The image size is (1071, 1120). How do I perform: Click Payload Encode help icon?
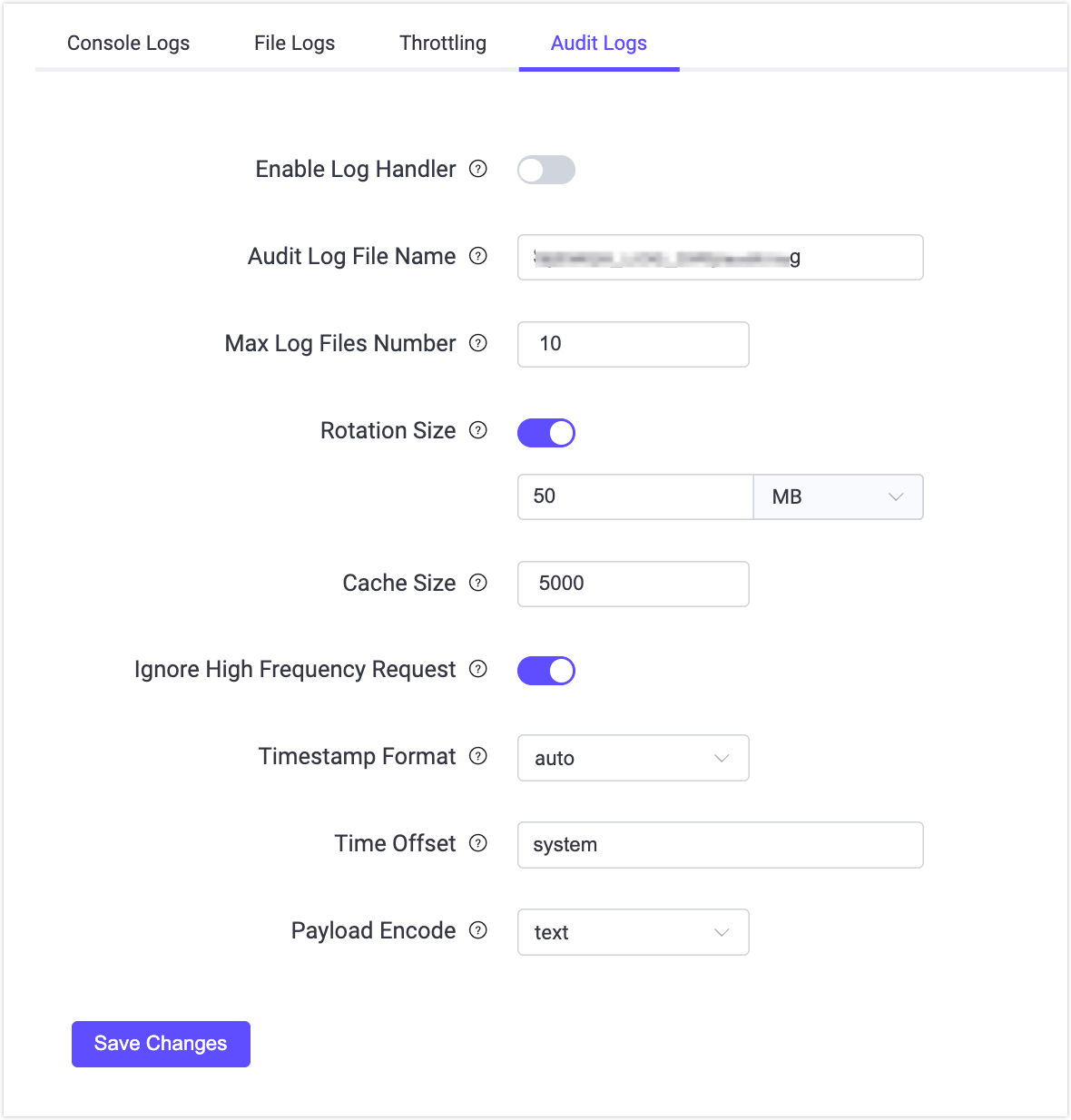pos(478,930)
